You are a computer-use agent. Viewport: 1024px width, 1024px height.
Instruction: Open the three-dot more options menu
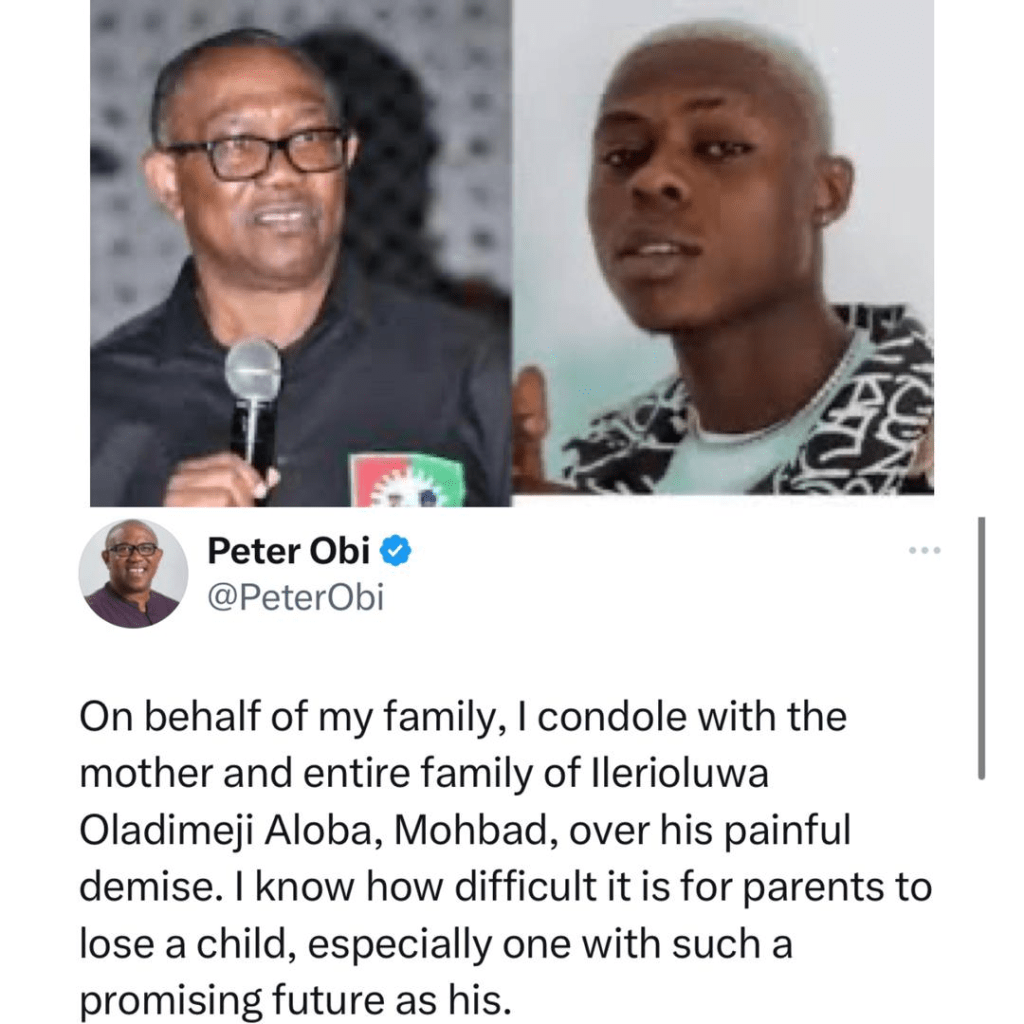(925, 551)
